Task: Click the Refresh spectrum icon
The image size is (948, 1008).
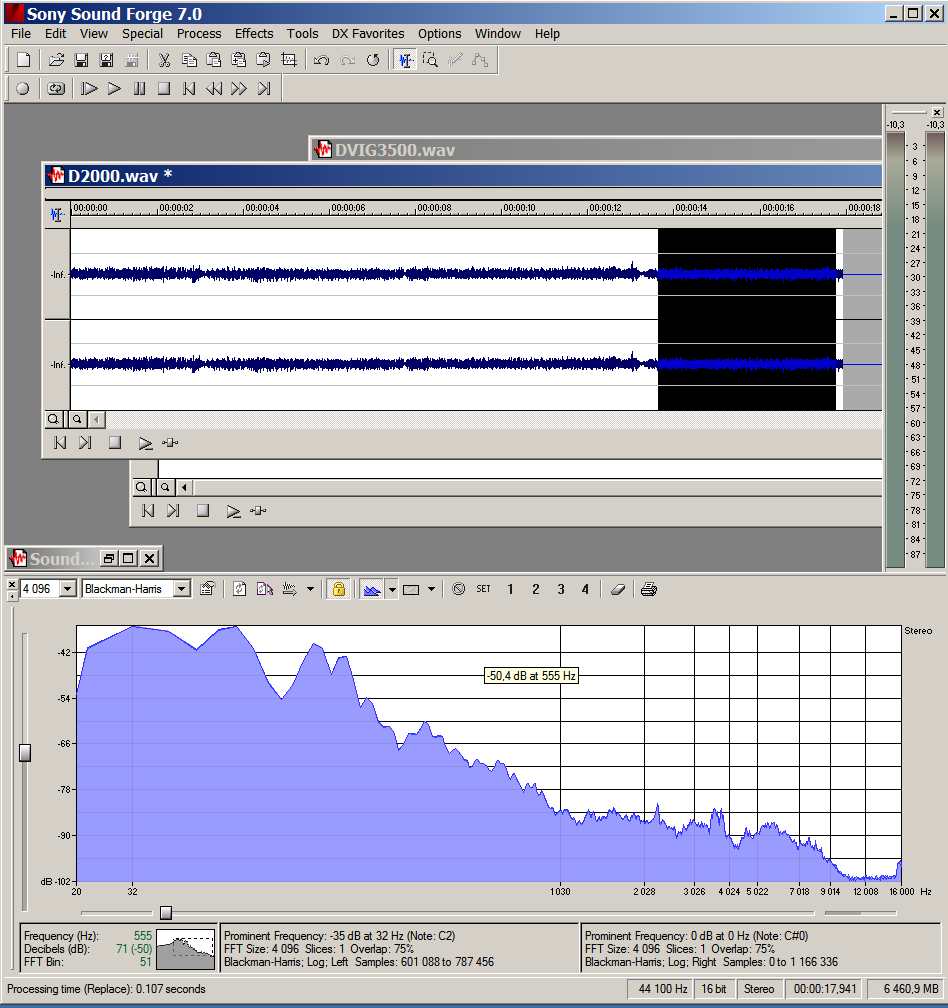Action: tap(240, 588)
